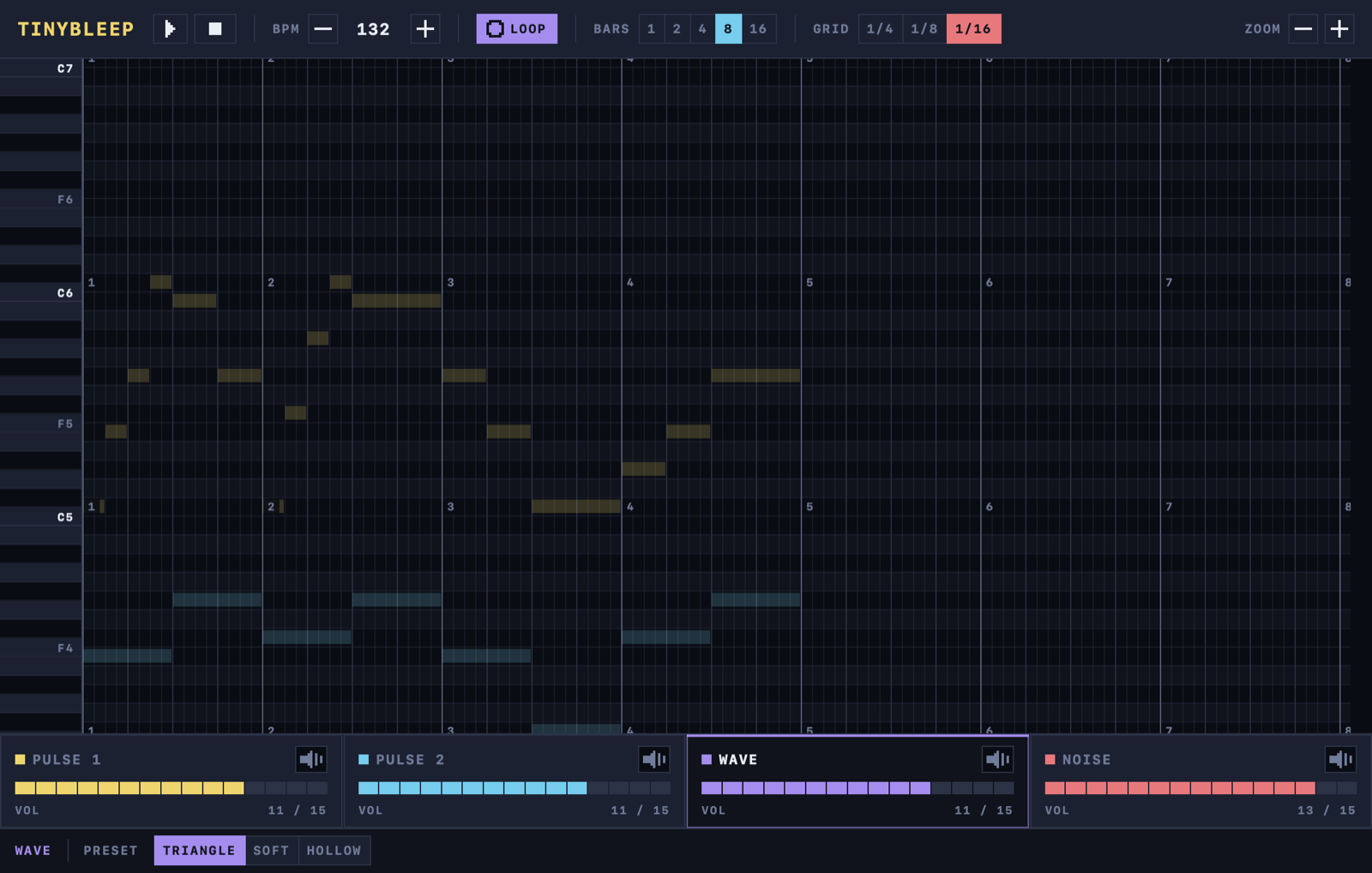The image size is (1372, 873).
Task: Select the Noise channel tab
Action: 1200,781
